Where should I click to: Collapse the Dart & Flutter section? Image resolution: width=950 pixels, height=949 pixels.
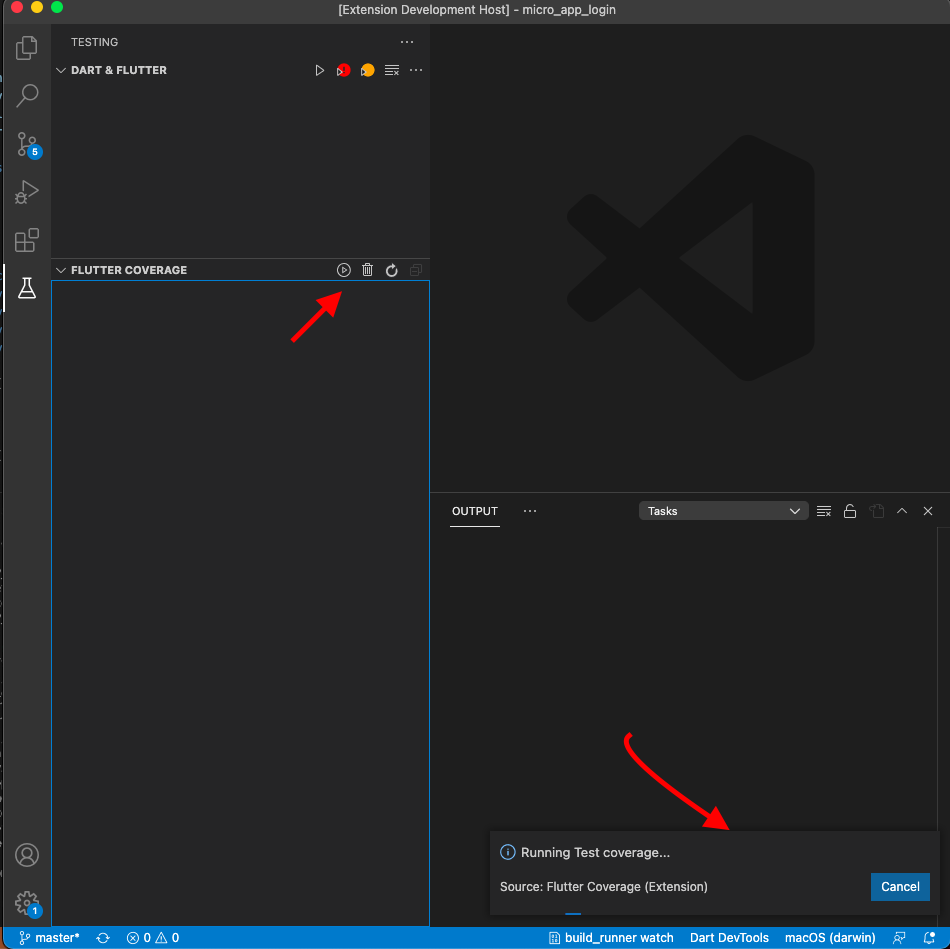coord(61,70)
